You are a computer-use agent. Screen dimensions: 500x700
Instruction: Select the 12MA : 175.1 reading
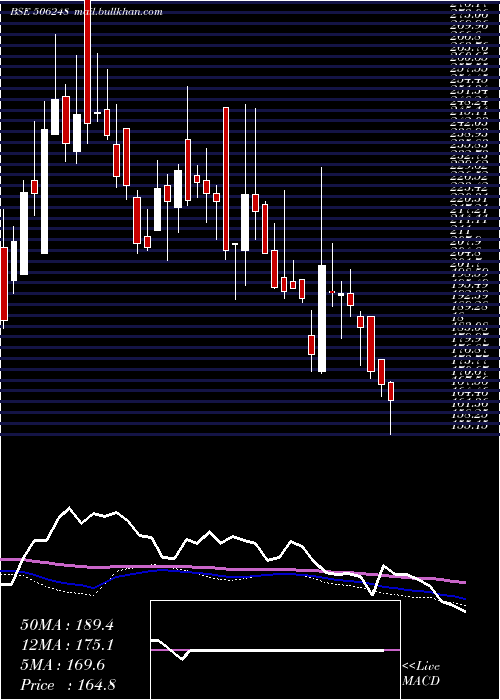click(67, 645)
